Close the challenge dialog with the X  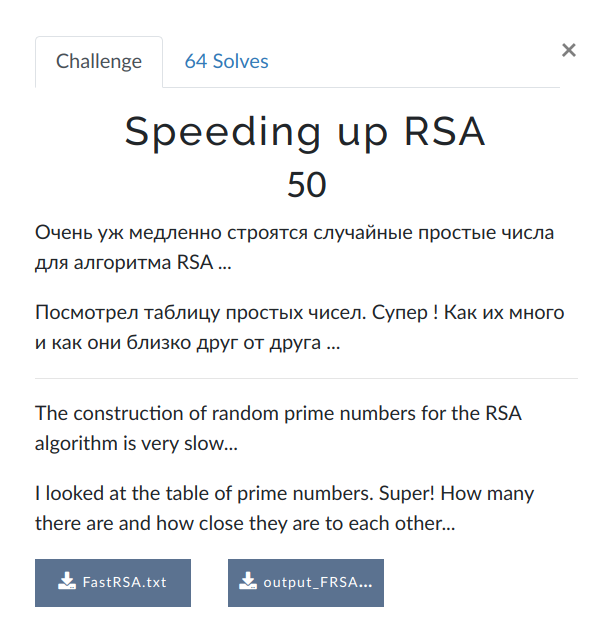pyautogui.click(x=569, y=50)
